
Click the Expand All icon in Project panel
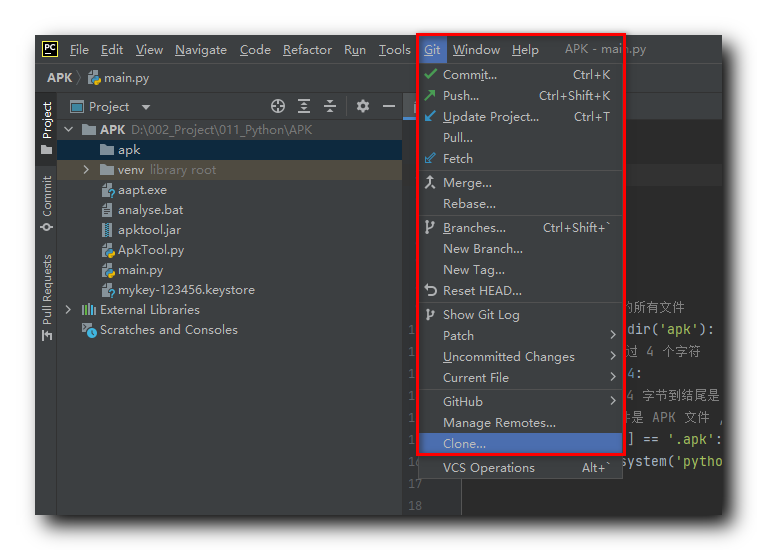pyautogui.click(x=304, y=106)
